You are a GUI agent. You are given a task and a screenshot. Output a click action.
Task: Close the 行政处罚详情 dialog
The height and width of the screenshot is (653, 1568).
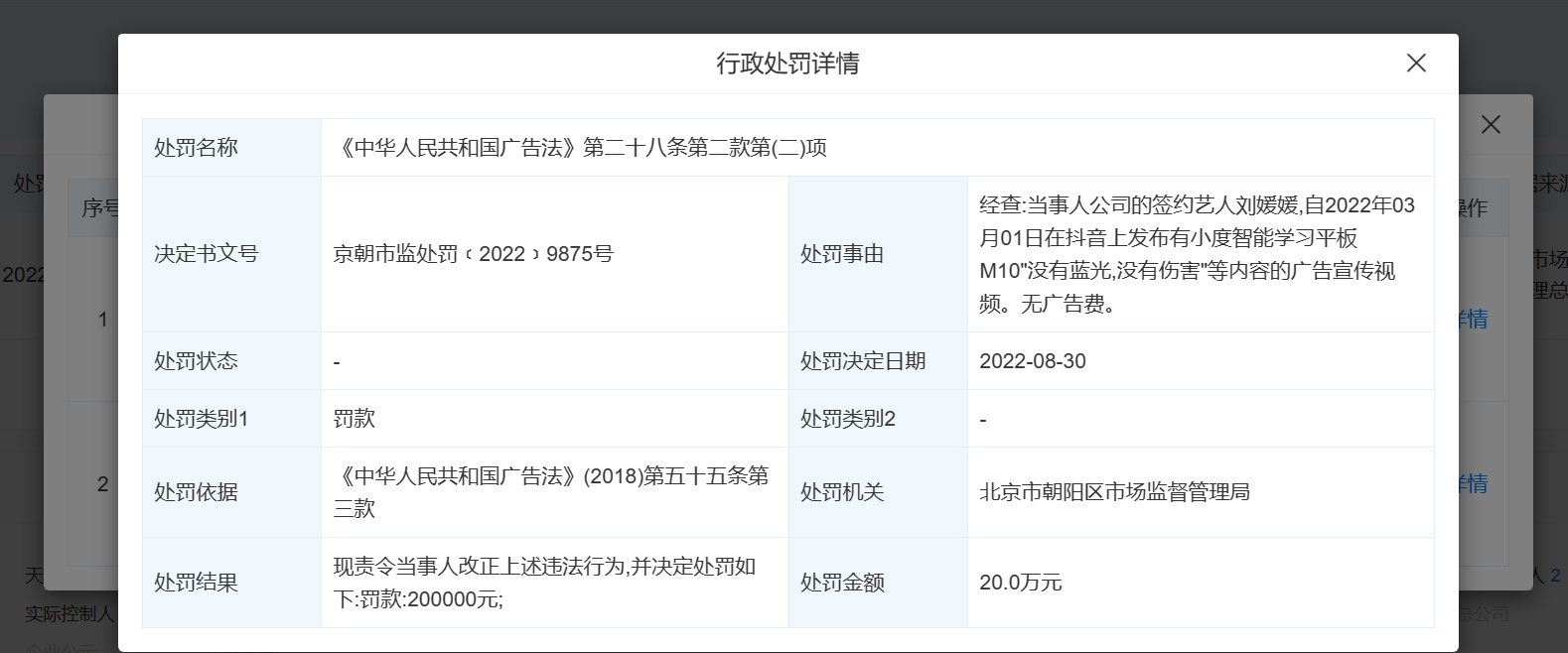(x=1416, y=64)
